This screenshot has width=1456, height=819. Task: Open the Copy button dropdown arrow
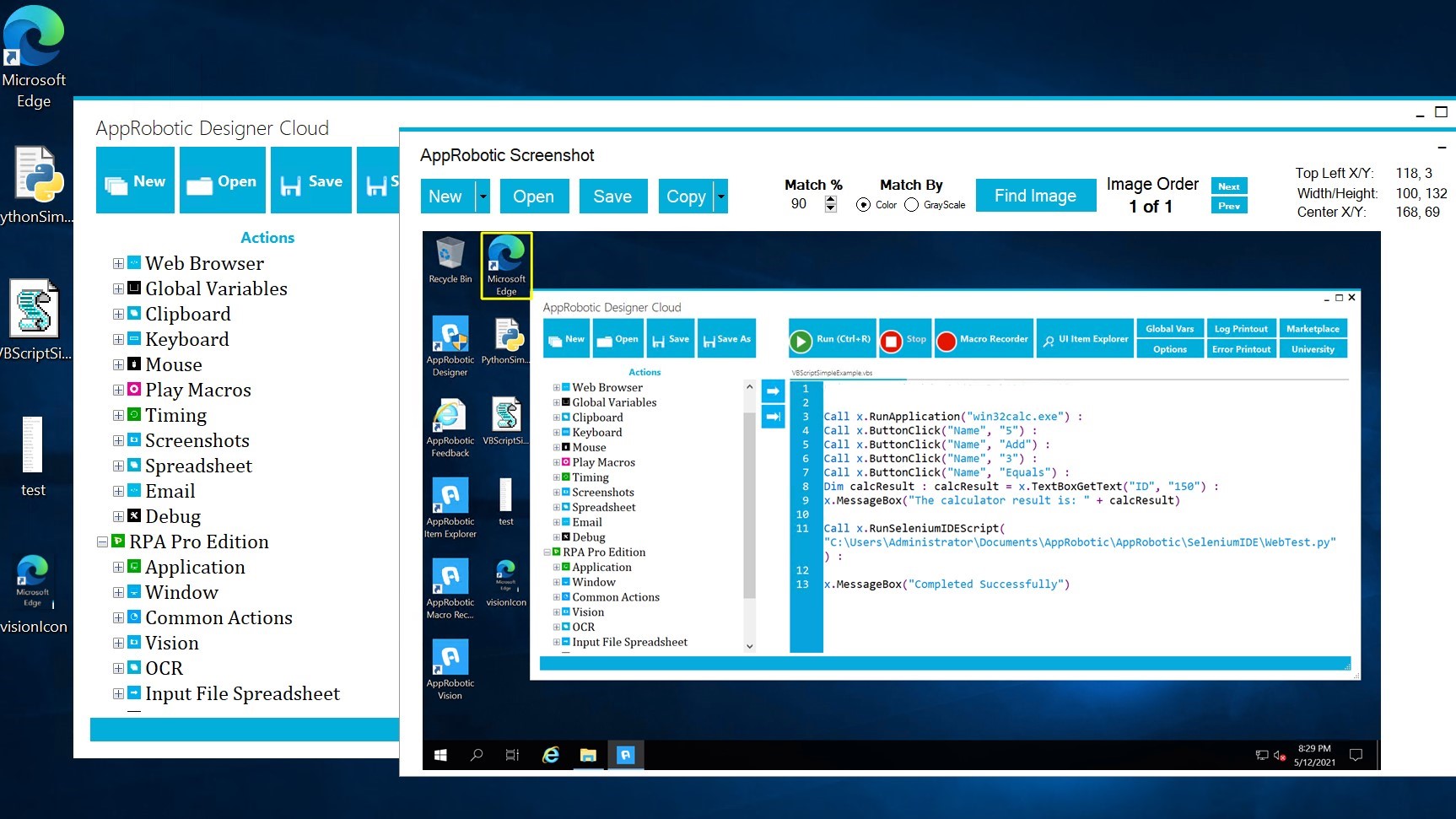tap(720, 197)
